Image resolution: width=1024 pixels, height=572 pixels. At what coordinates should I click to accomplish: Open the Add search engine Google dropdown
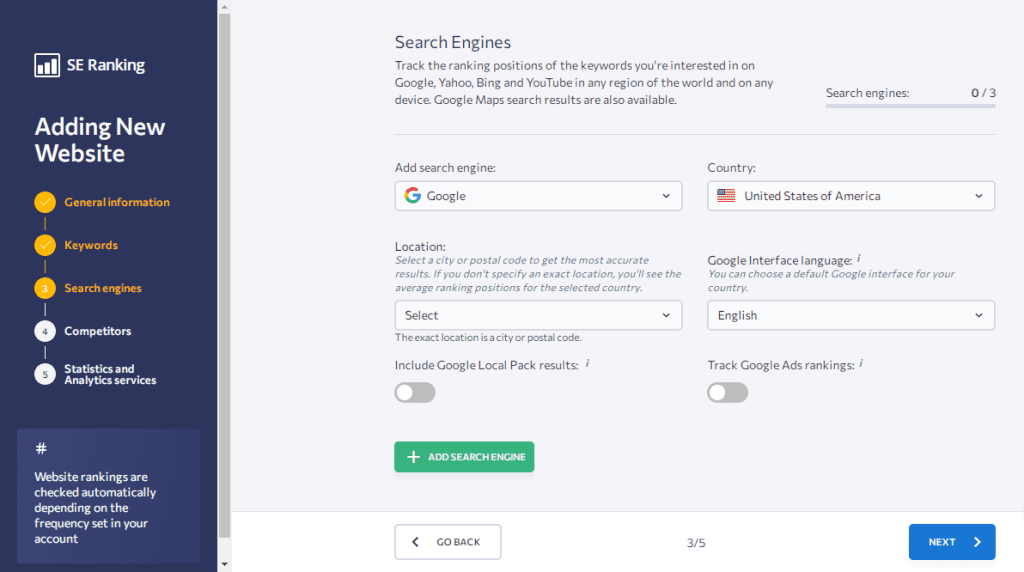click(x=538, y=196)
